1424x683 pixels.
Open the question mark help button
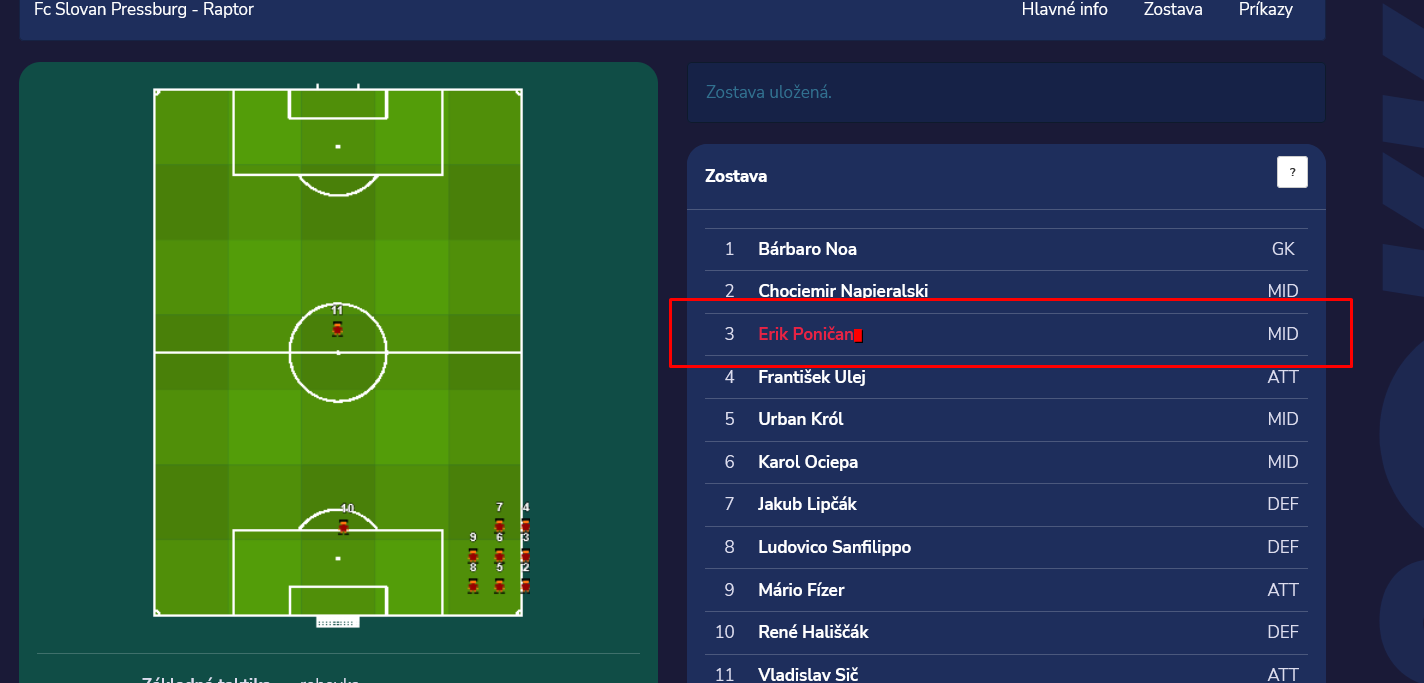pyautogui.click(x=1292, y=172)
